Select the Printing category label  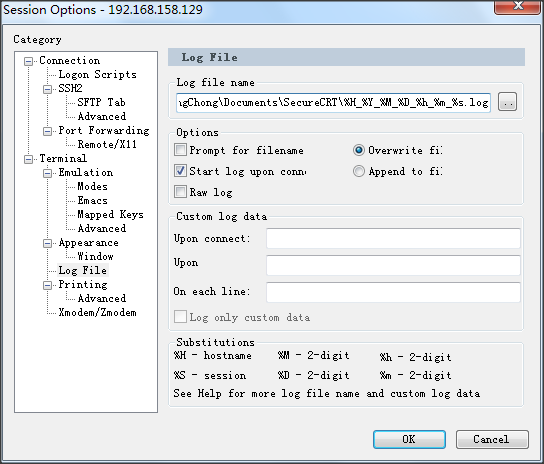83,285
